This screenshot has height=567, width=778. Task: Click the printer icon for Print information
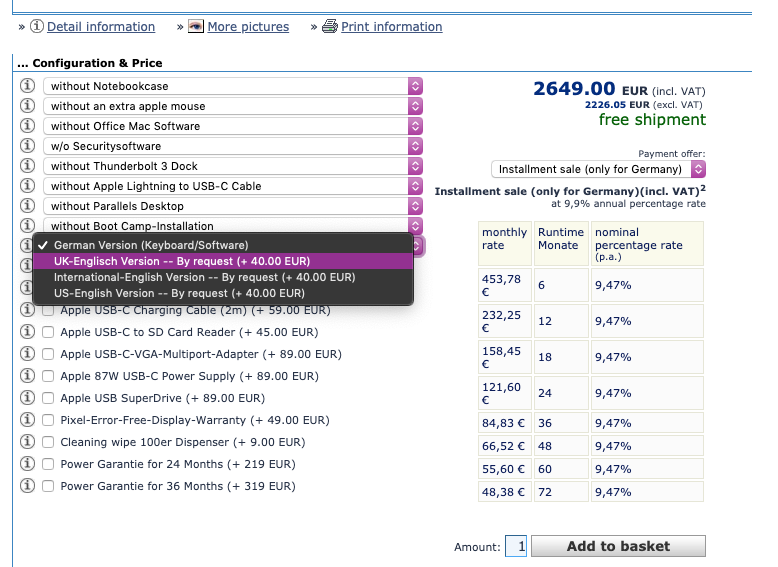coord(330,26)
